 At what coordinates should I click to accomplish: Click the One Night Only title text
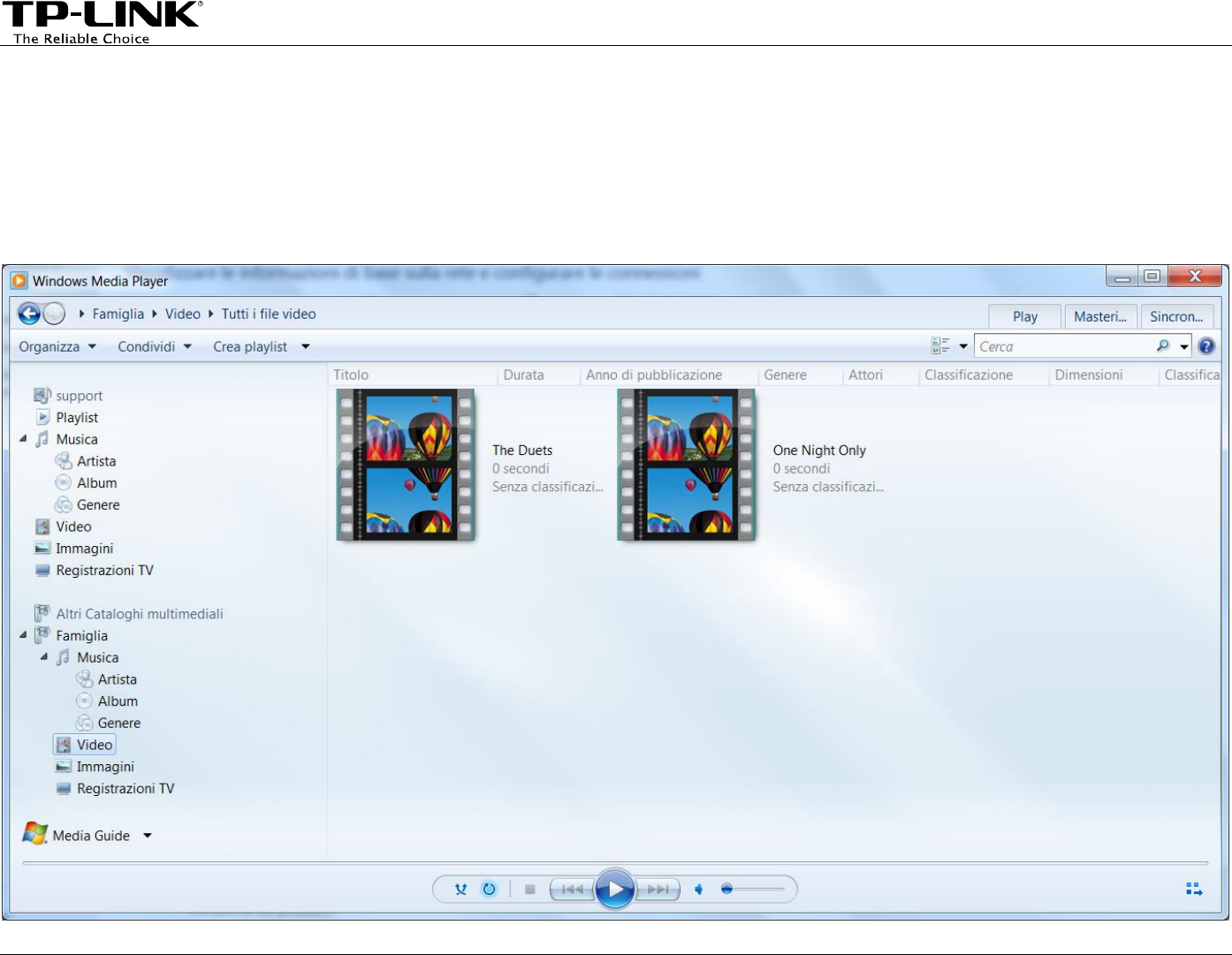pyautogui.click(x=819, y=450)
